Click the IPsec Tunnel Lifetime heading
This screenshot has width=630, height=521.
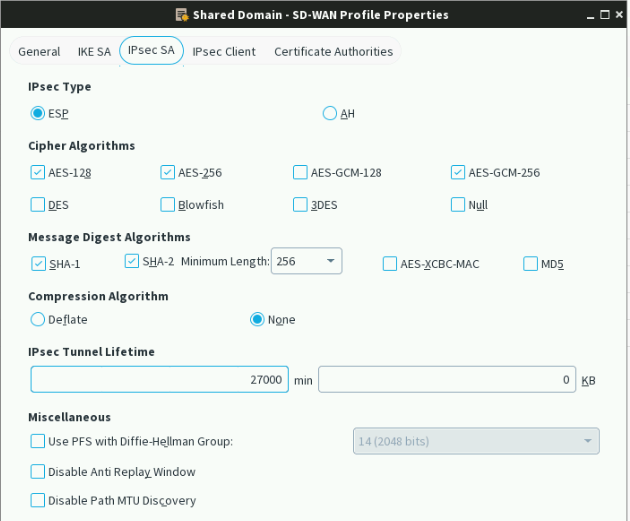coord(91,352)
